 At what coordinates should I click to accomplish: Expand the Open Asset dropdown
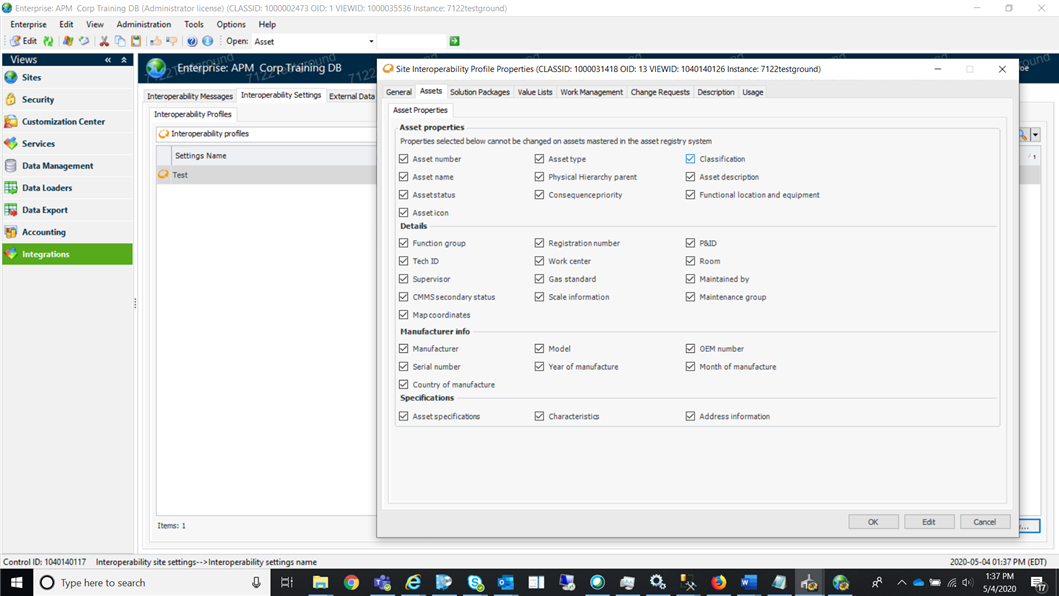[x=371, y=42]
